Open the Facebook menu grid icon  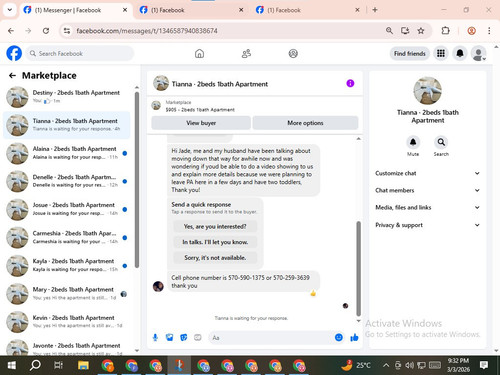441,53
